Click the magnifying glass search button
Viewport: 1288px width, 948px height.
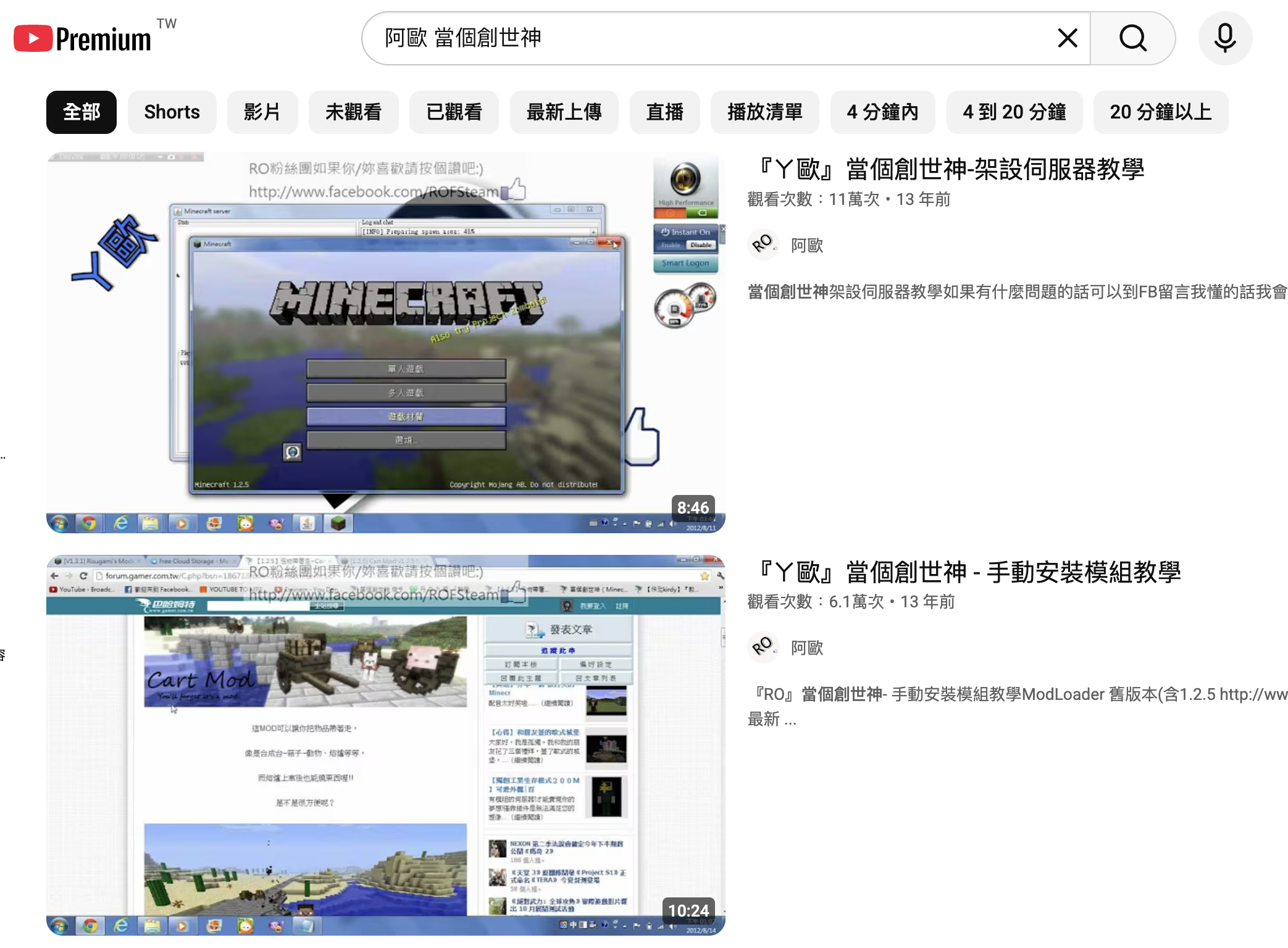coord(1132,38)
